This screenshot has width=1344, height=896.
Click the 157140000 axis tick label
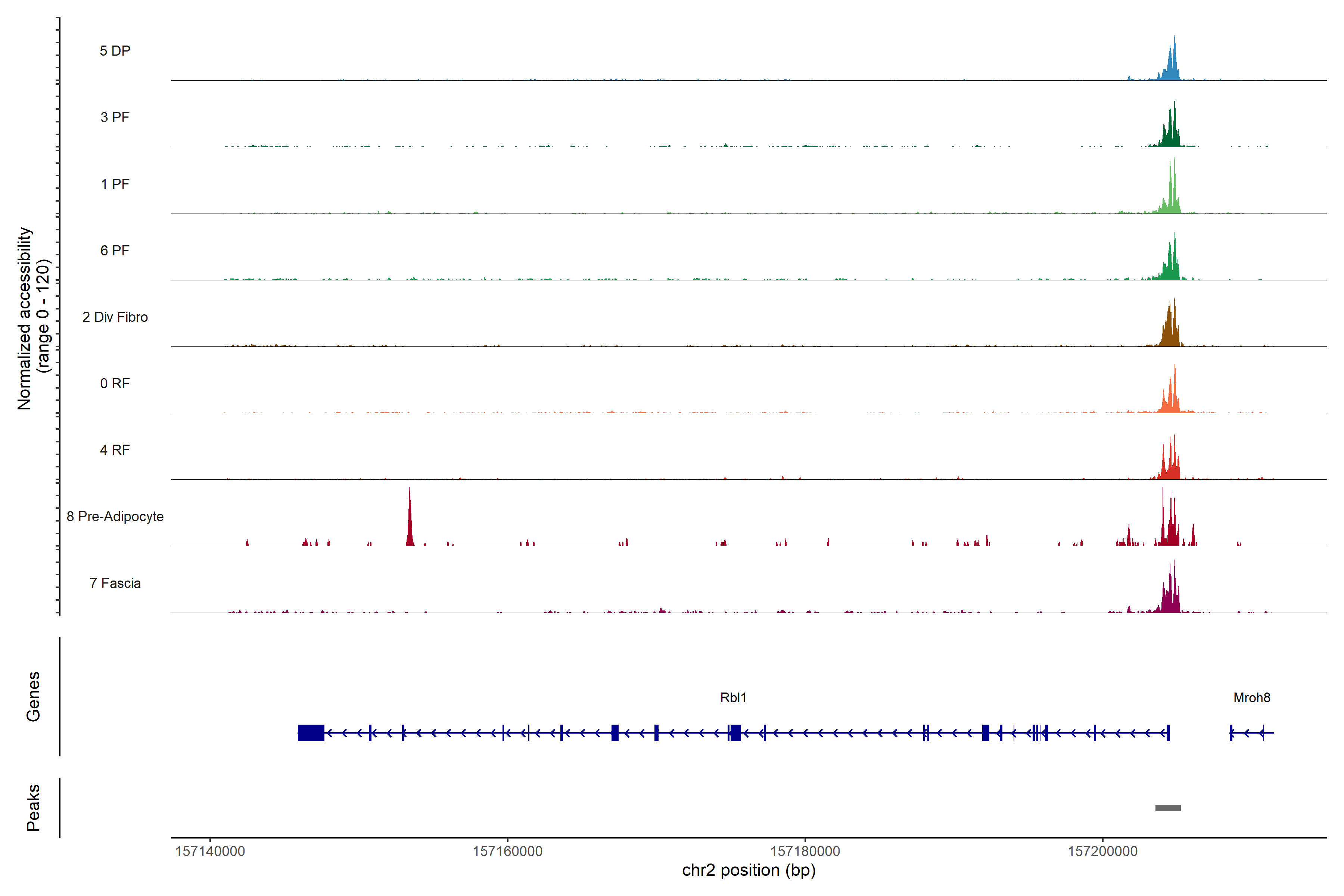point(210,852)
